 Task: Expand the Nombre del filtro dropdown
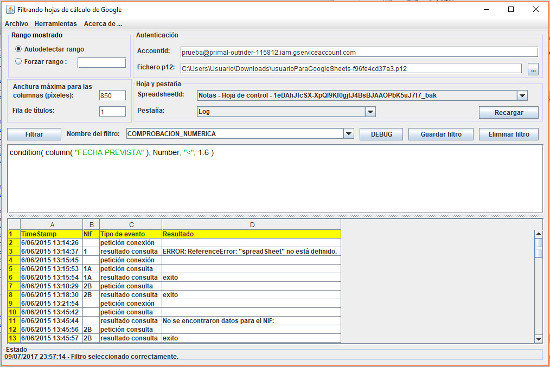click(x=348, y=134)
